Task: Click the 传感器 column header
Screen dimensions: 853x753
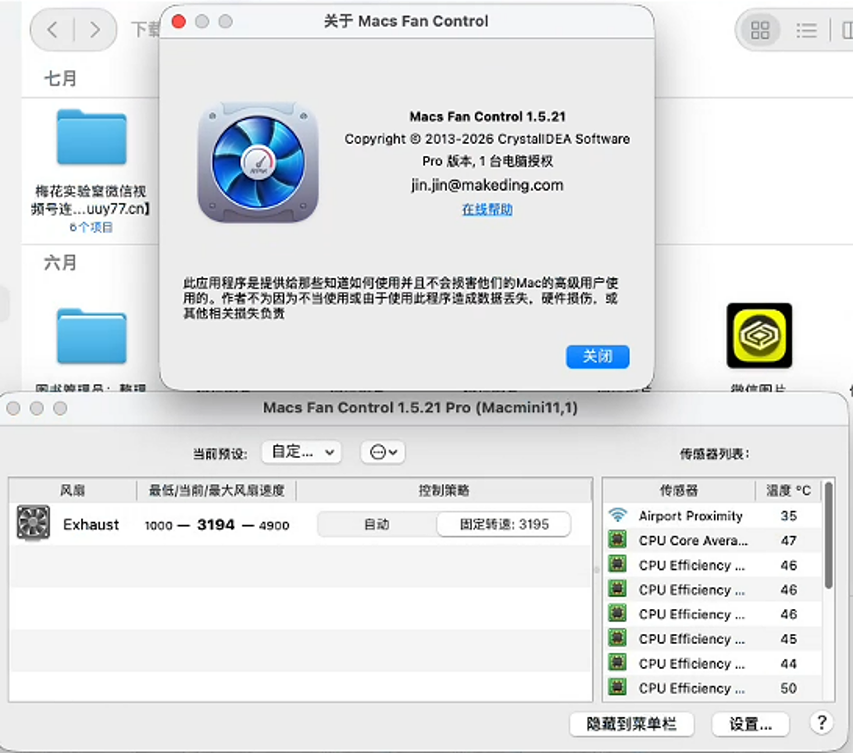Action: pos(679,491)
